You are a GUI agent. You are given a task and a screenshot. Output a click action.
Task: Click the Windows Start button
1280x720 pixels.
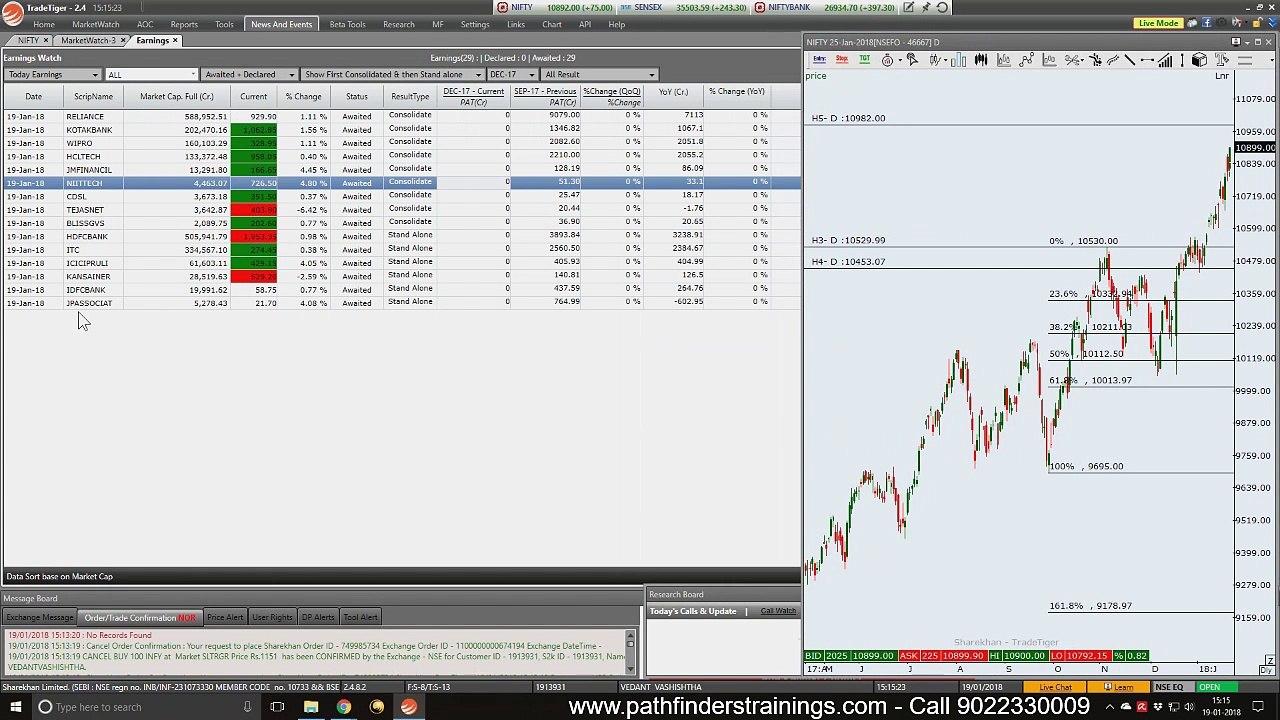(15, 707)
